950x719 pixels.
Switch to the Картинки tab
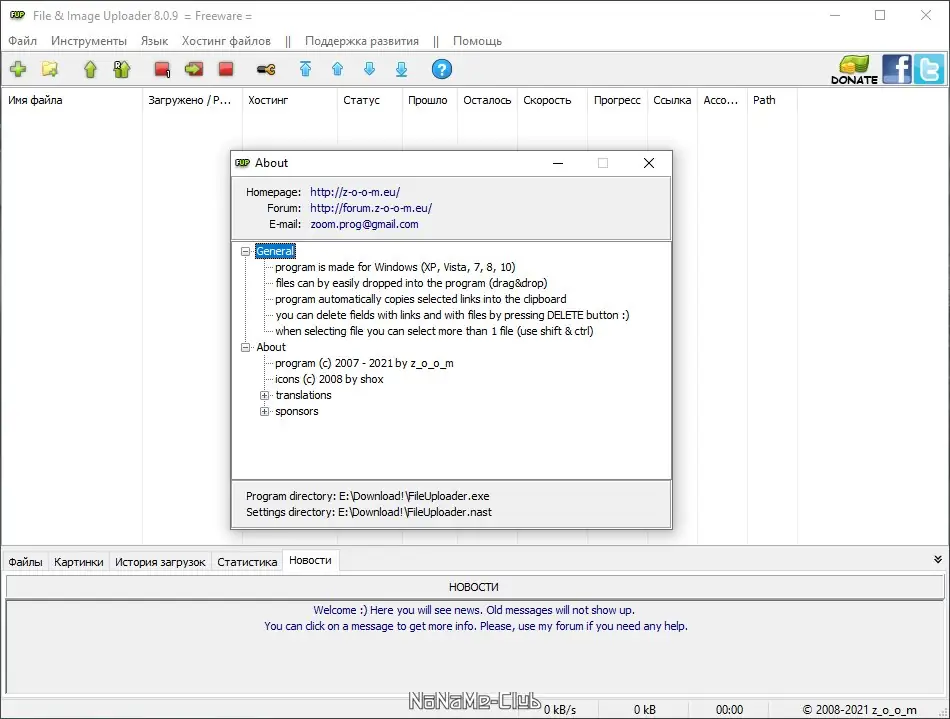tap(79, 561)
